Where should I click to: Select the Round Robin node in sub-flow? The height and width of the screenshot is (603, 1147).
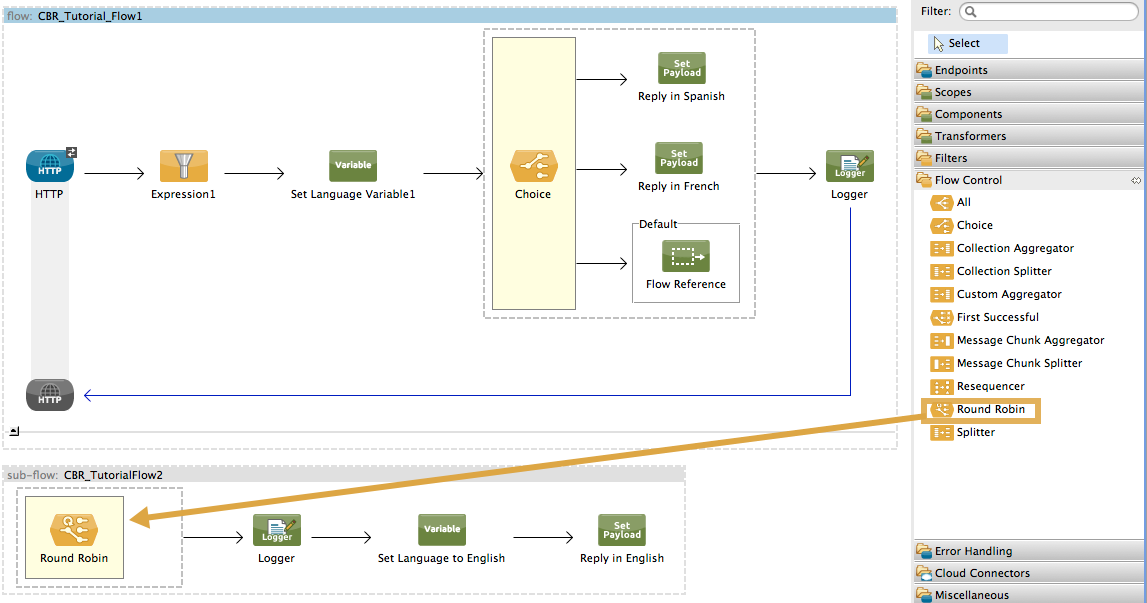[x=74, y=530]
